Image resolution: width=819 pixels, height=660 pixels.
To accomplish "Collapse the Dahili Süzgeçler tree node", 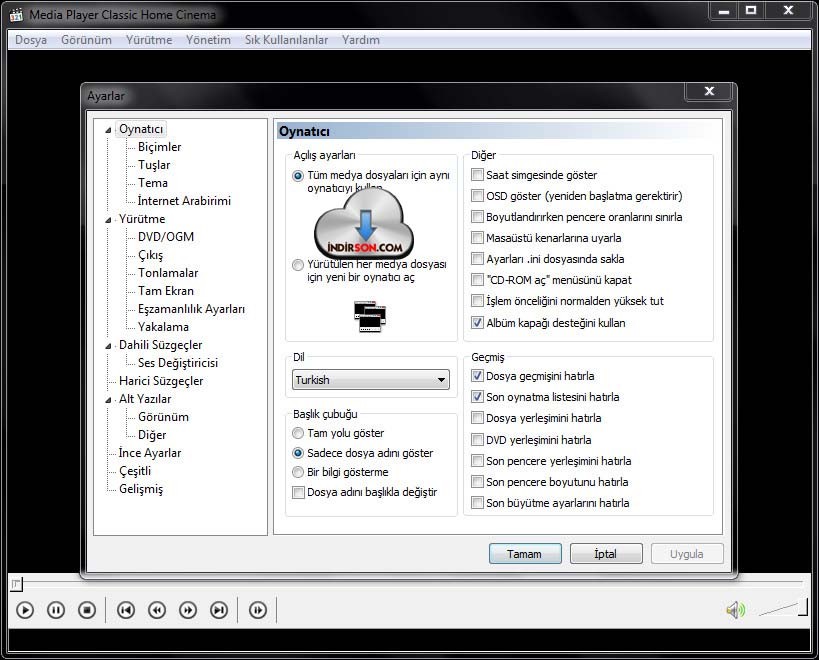I will click(108, 346).
